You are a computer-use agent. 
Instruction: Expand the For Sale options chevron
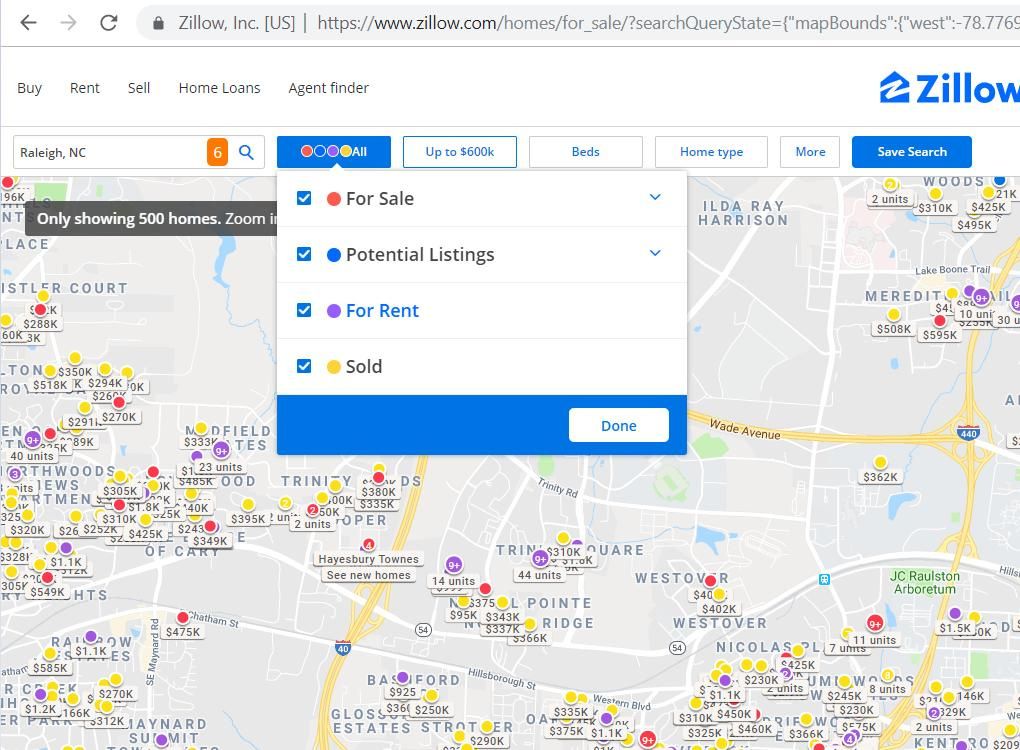tap(655, 196)
